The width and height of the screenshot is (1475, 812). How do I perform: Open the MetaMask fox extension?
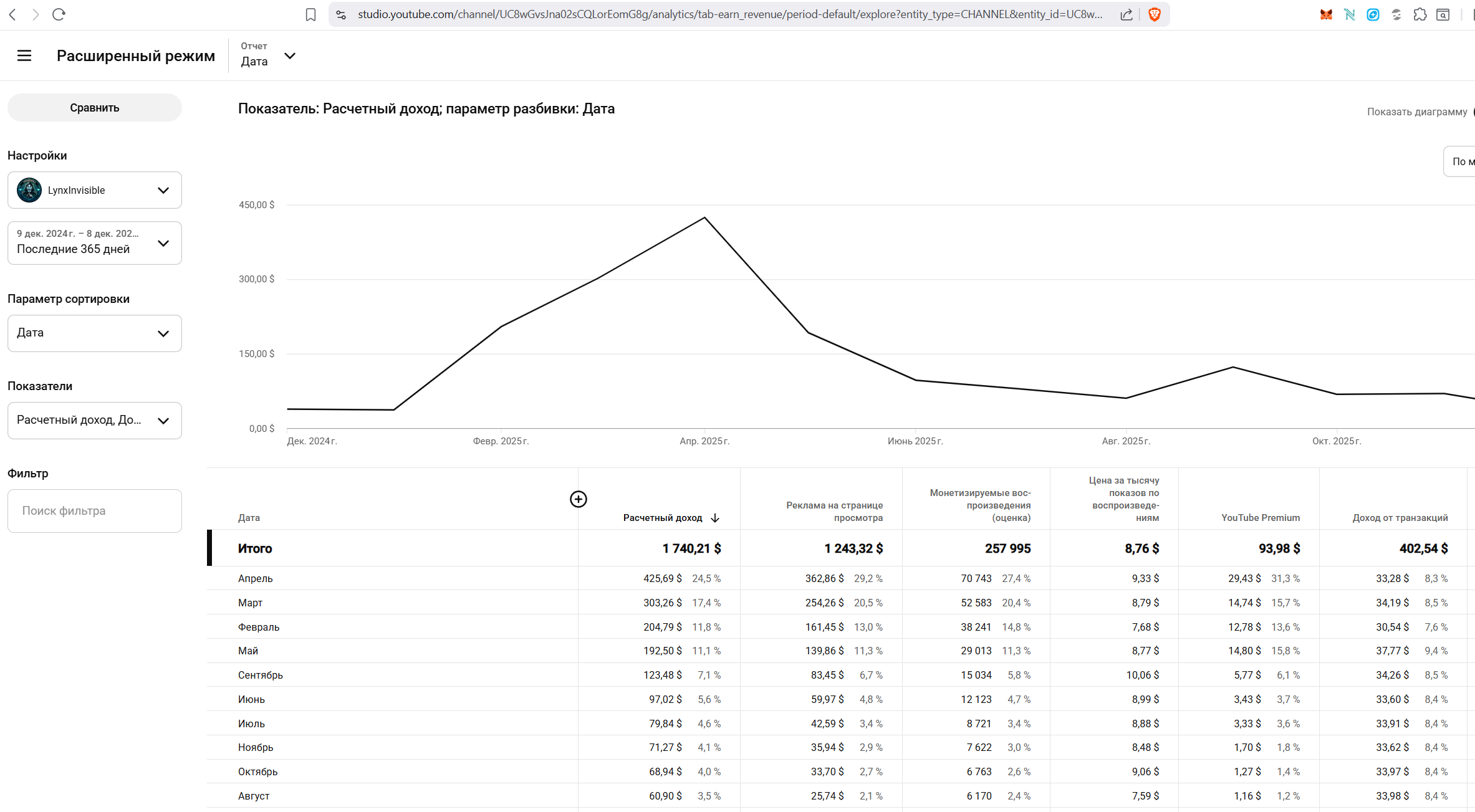pyautogui.click(x=1326, y=14)
